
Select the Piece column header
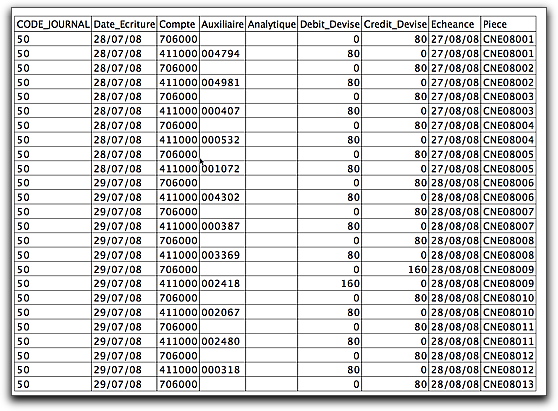[x=508, y=24]
